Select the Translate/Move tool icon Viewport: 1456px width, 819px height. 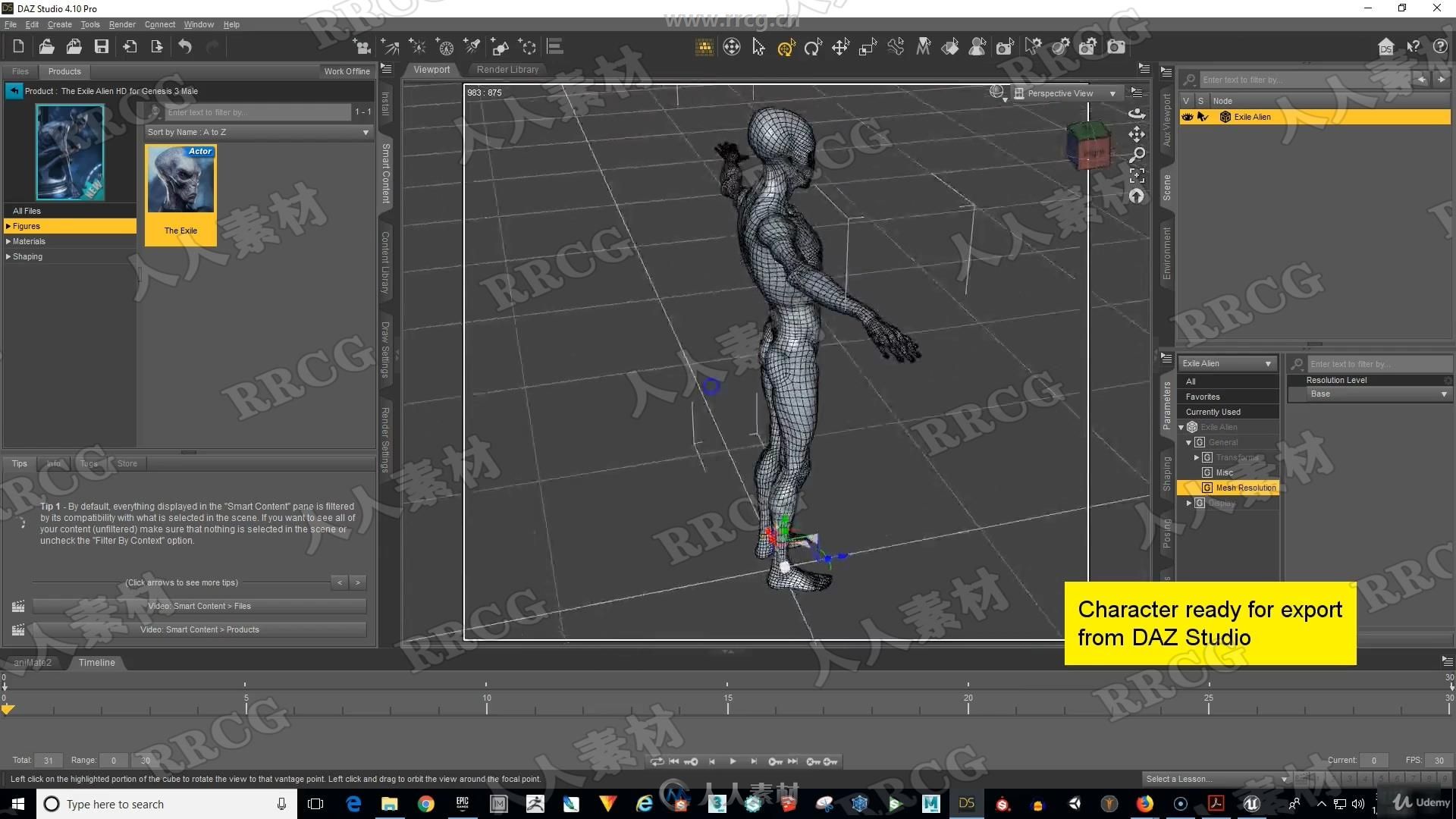[x=841, y=46]
